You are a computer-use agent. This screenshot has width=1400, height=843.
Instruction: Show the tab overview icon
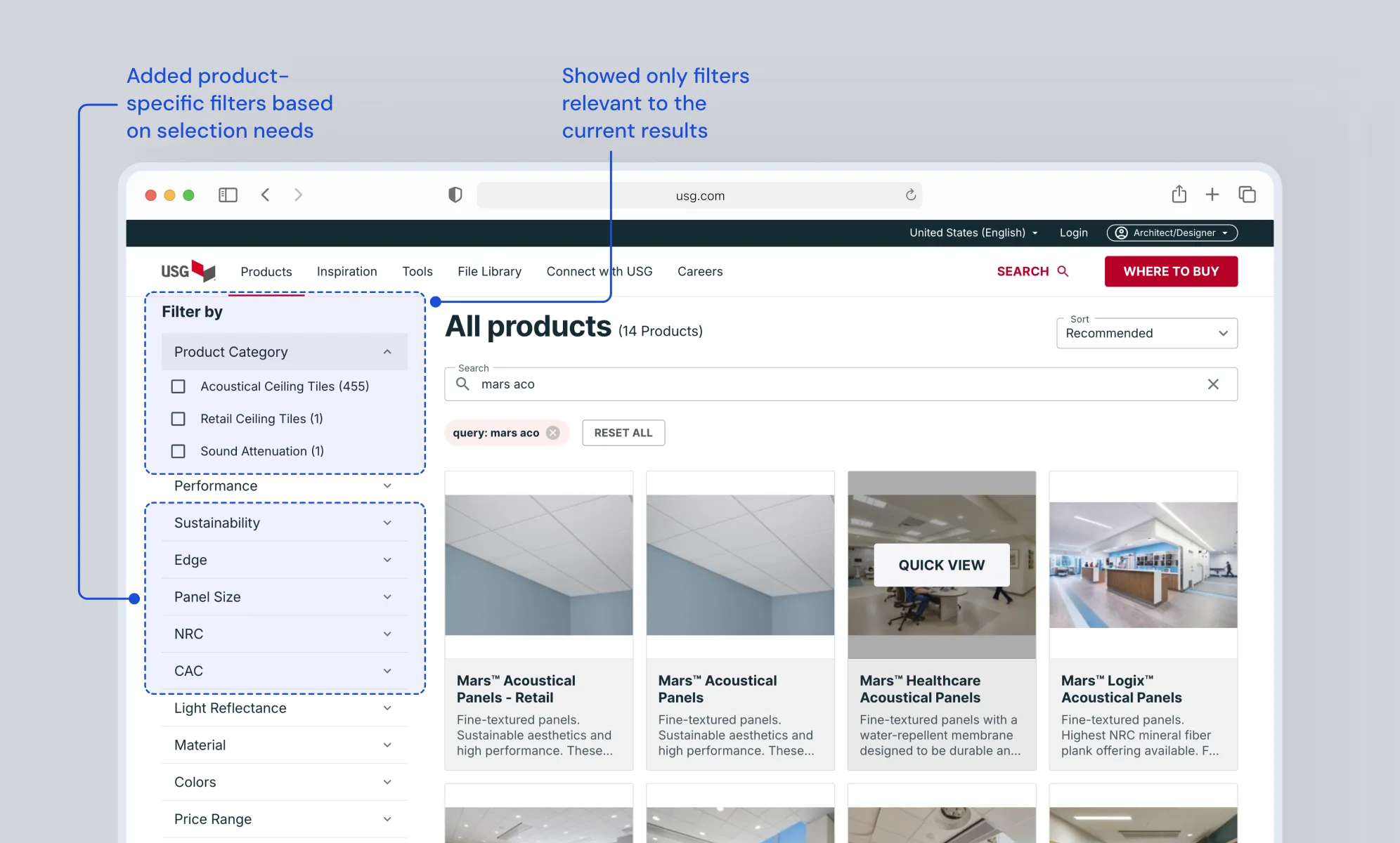1247,195
